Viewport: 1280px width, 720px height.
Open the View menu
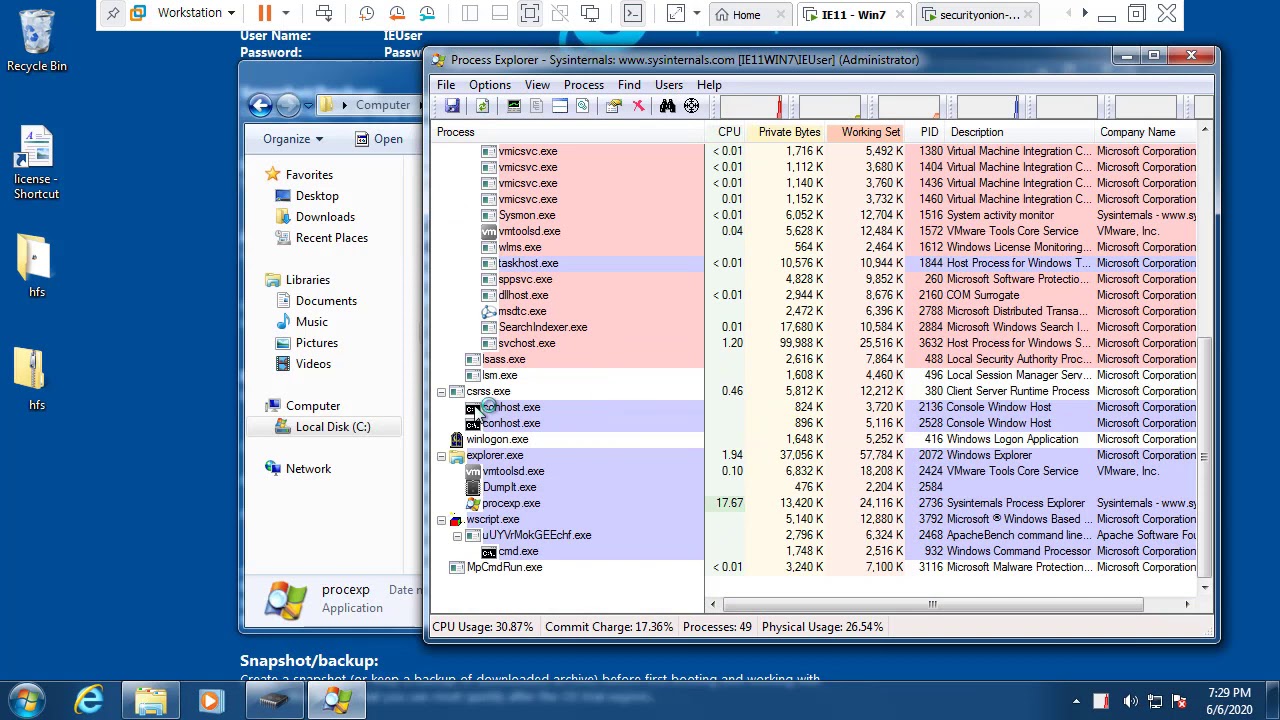coord(537,85)
